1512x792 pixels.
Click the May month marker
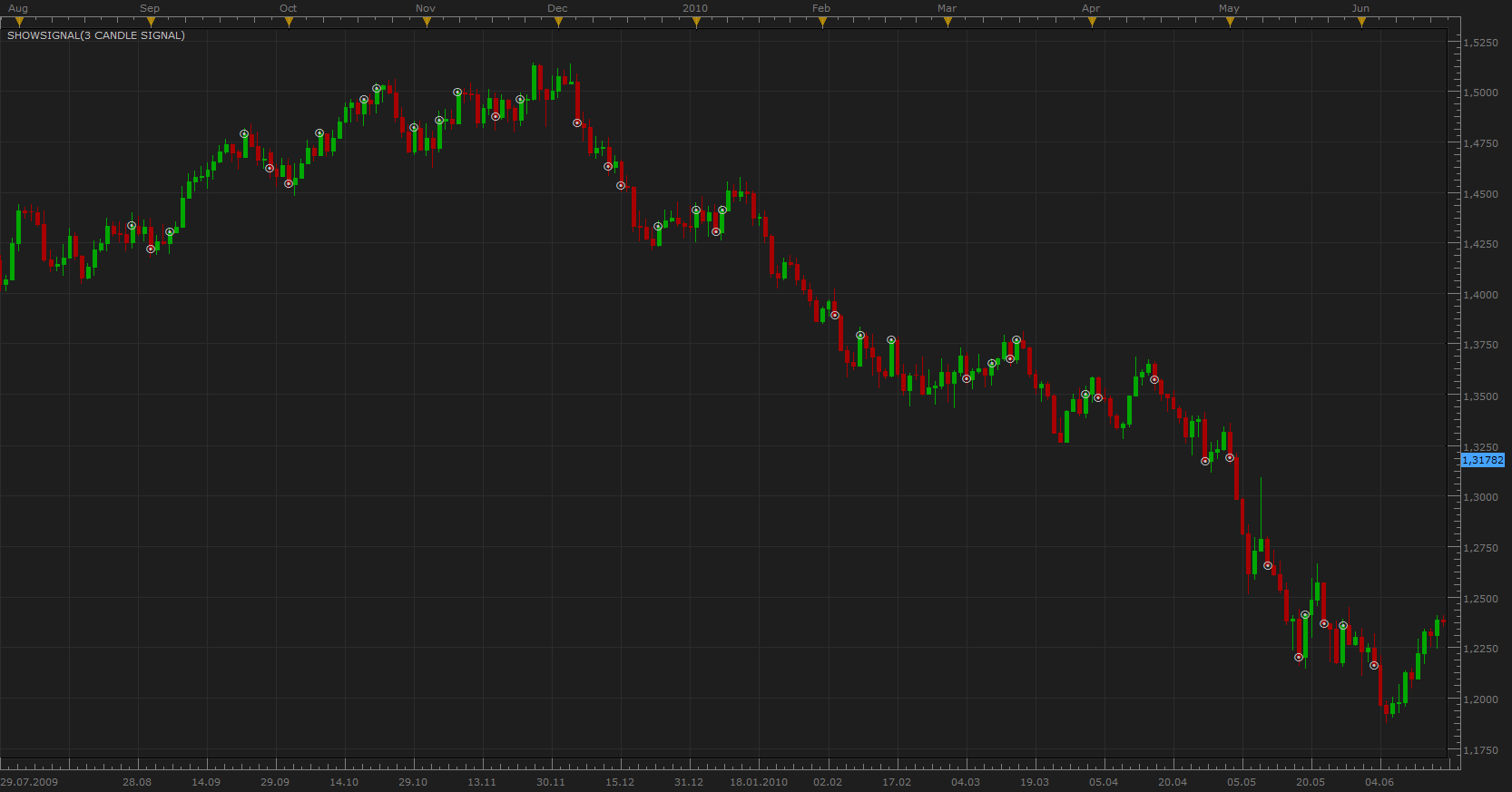[1231, 23]
